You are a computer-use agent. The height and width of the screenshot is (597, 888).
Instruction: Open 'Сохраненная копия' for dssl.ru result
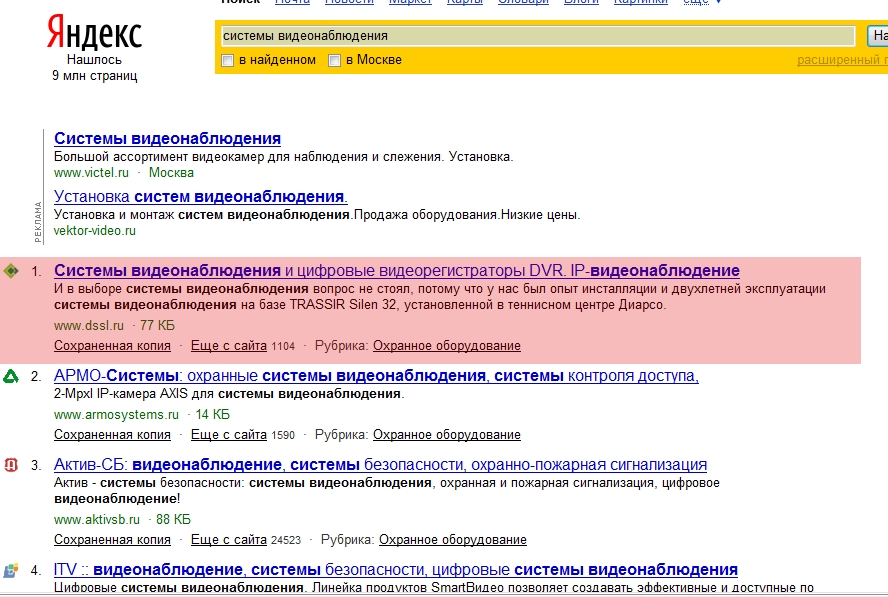(112, 346)
